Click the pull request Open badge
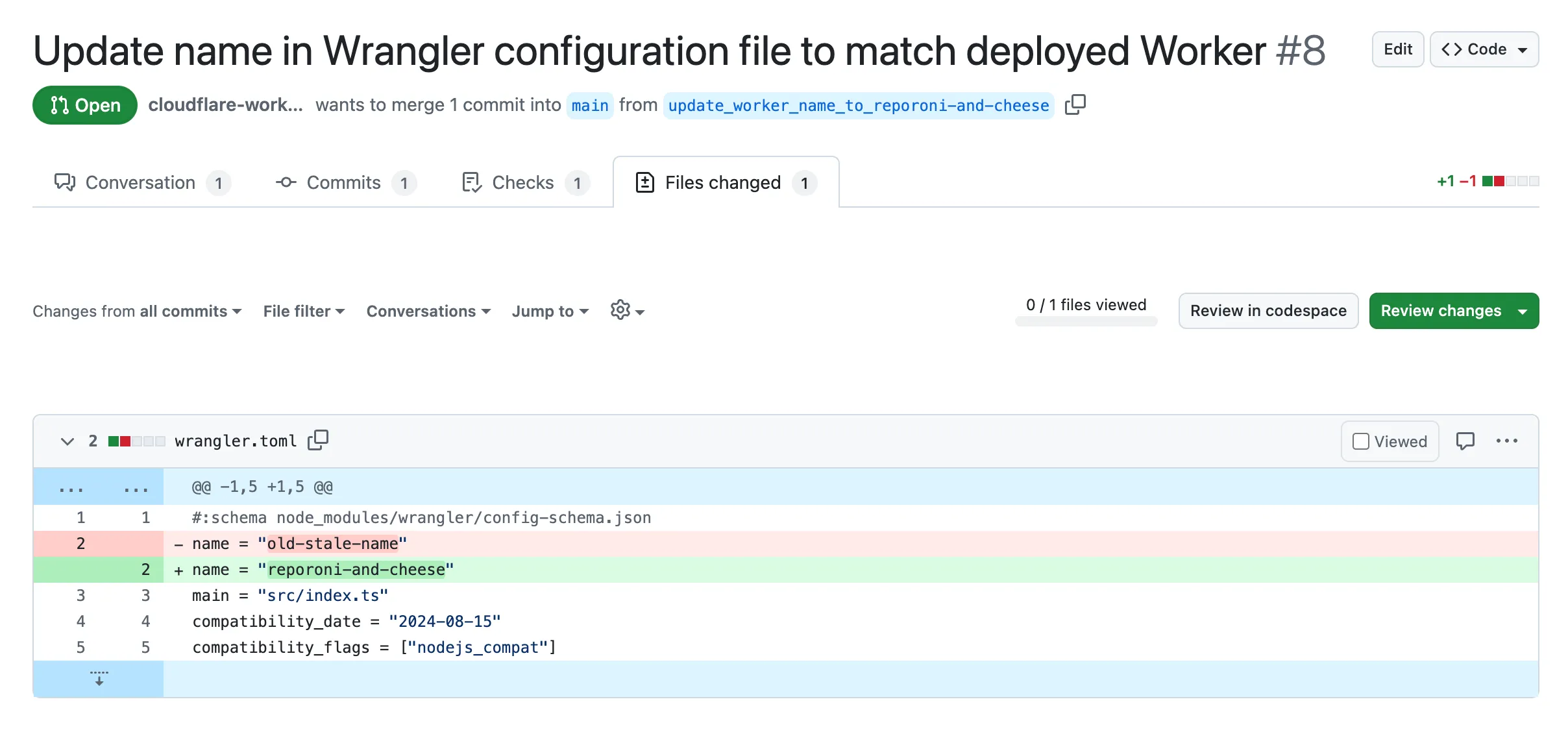 84,104
